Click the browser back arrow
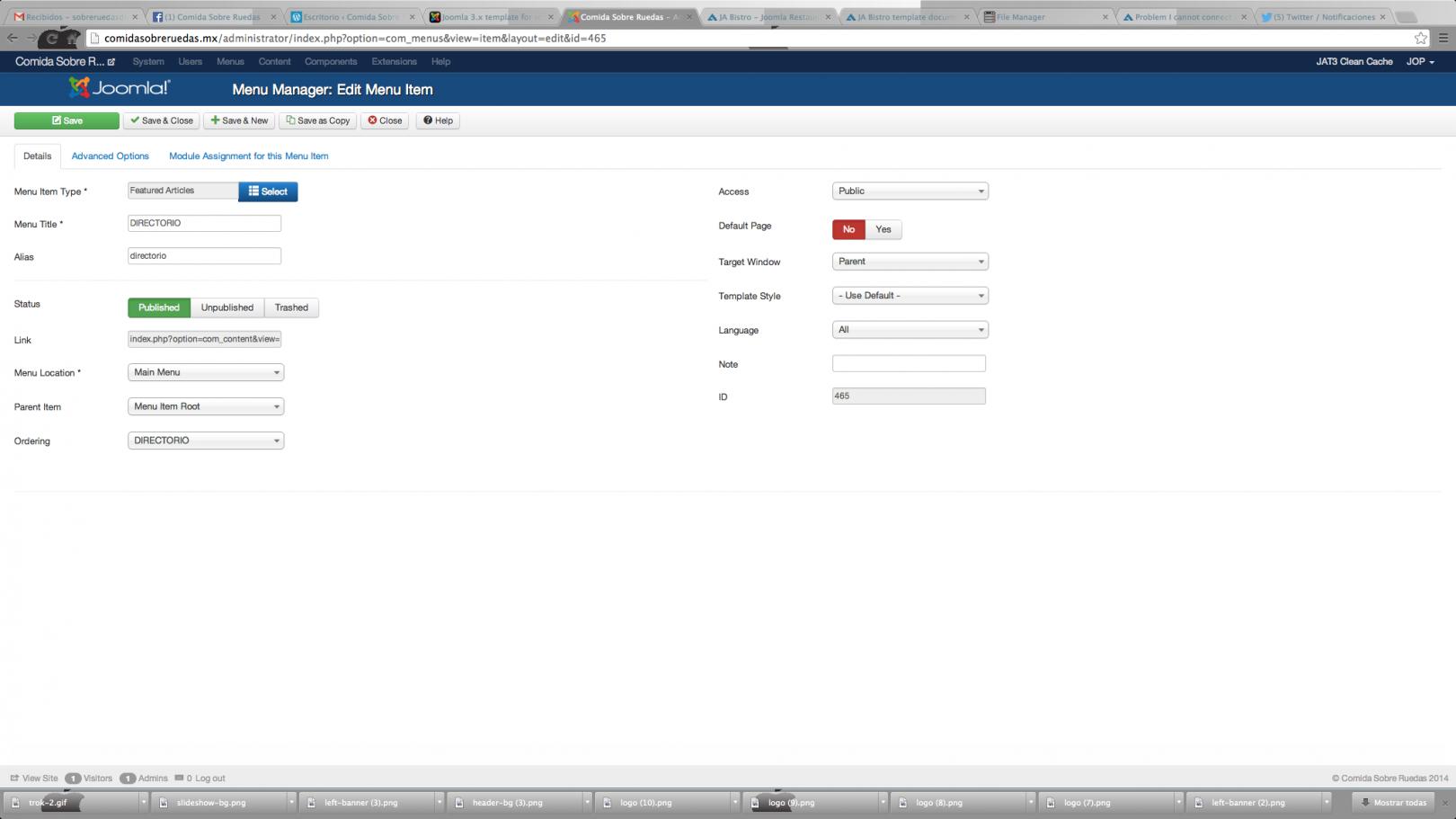 pyautogui.click(x=13, y=38)
